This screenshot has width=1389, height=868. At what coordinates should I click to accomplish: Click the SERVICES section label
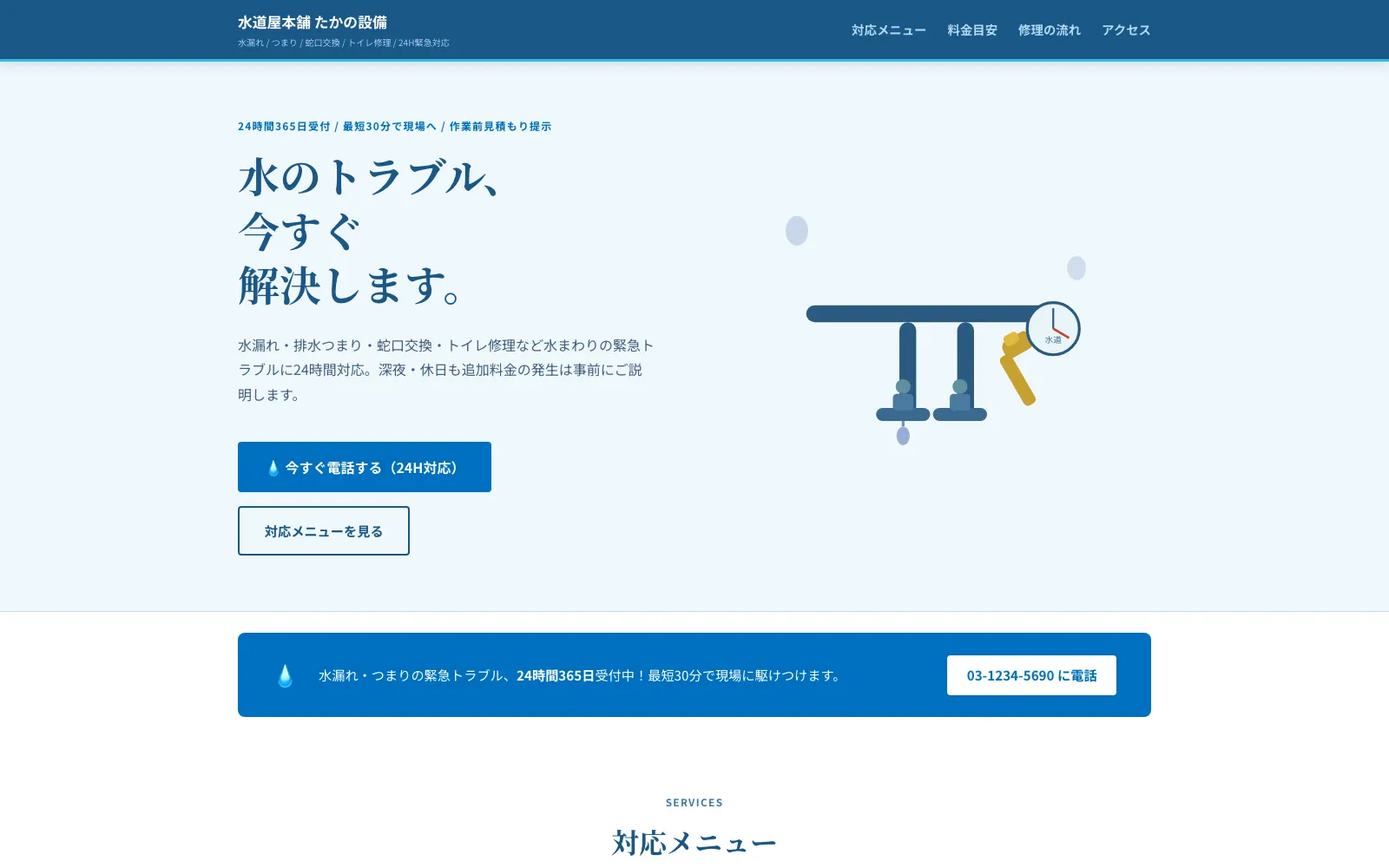(x=694, y=803)
